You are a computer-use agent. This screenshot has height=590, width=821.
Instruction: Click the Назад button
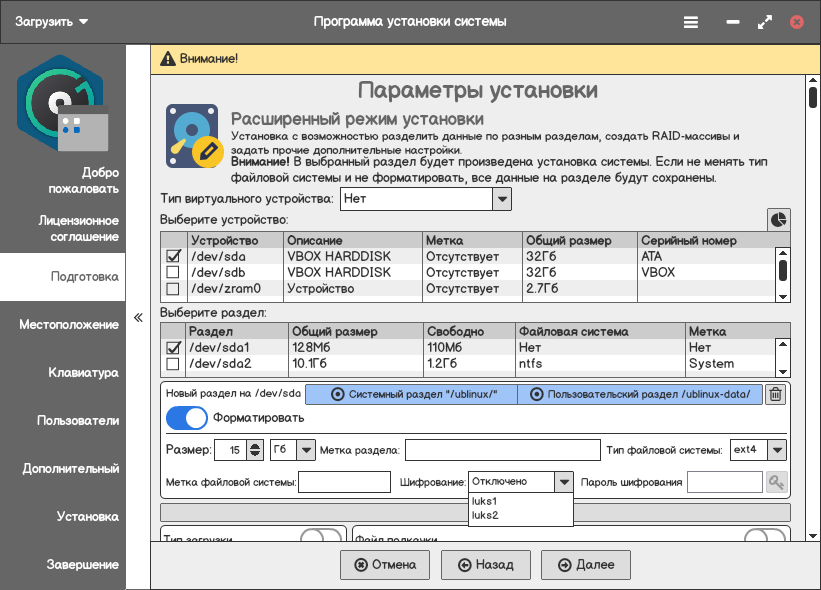(x=486, y=565)
